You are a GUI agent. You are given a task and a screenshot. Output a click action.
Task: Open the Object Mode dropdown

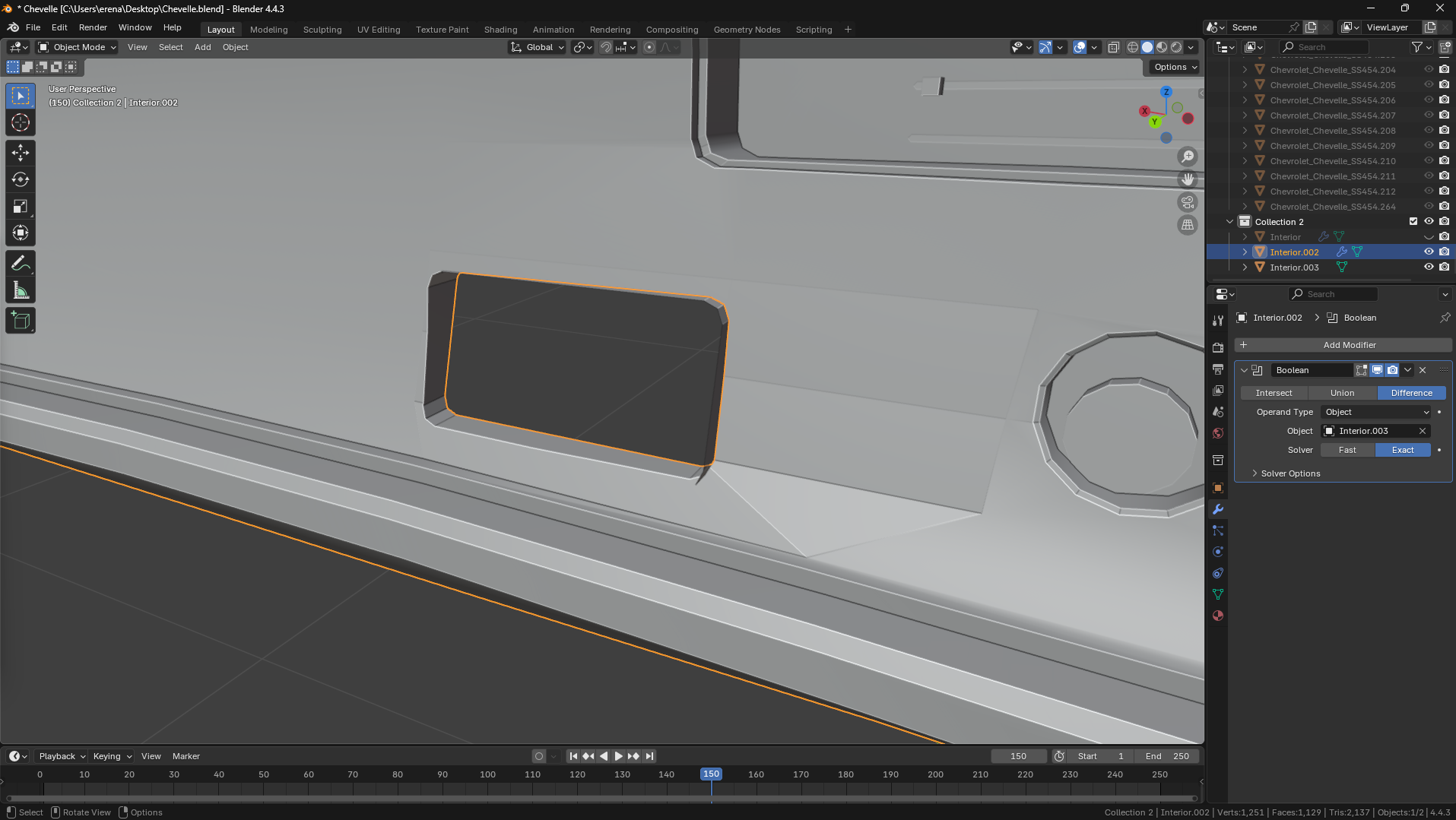(78, 47)
